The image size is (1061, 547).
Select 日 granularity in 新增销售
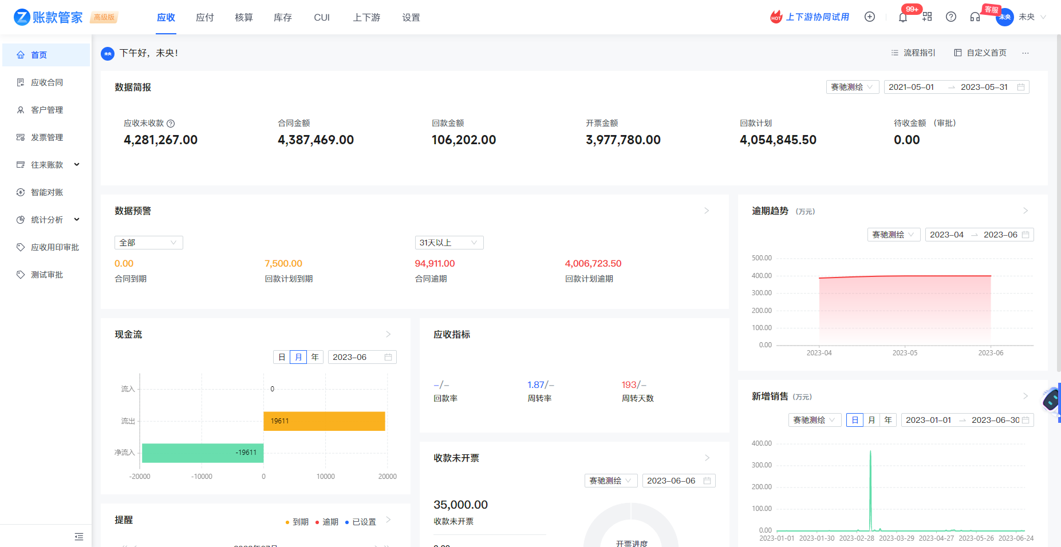point(855,420)
